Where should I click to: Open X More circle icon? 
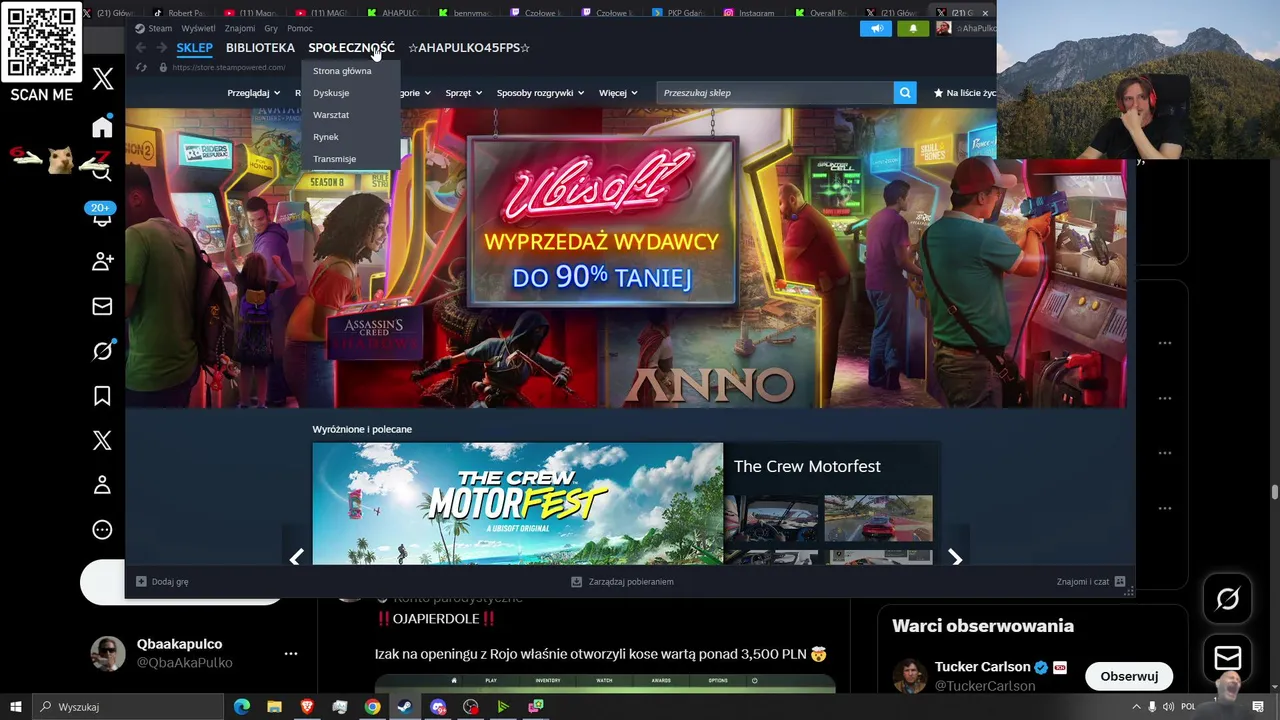point(102,530)
